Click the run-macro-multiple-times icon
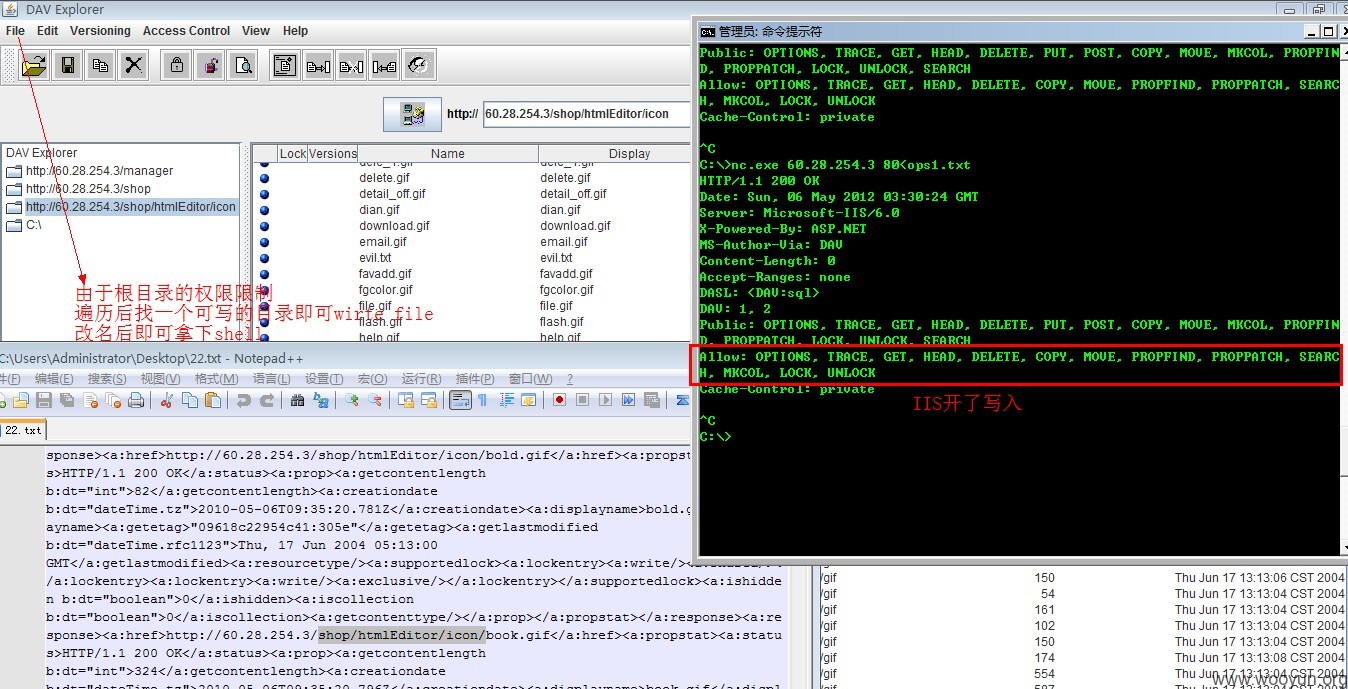Screen dimensions: 1348x689 tap(628, 400)
